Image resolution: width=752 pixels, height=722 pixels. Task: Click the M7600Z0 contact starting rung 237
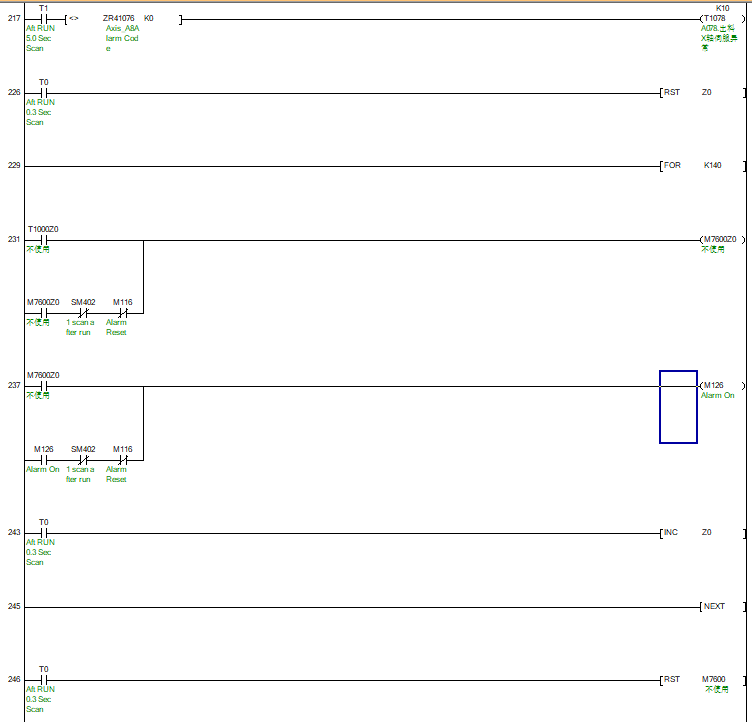[x=43, y=386]
